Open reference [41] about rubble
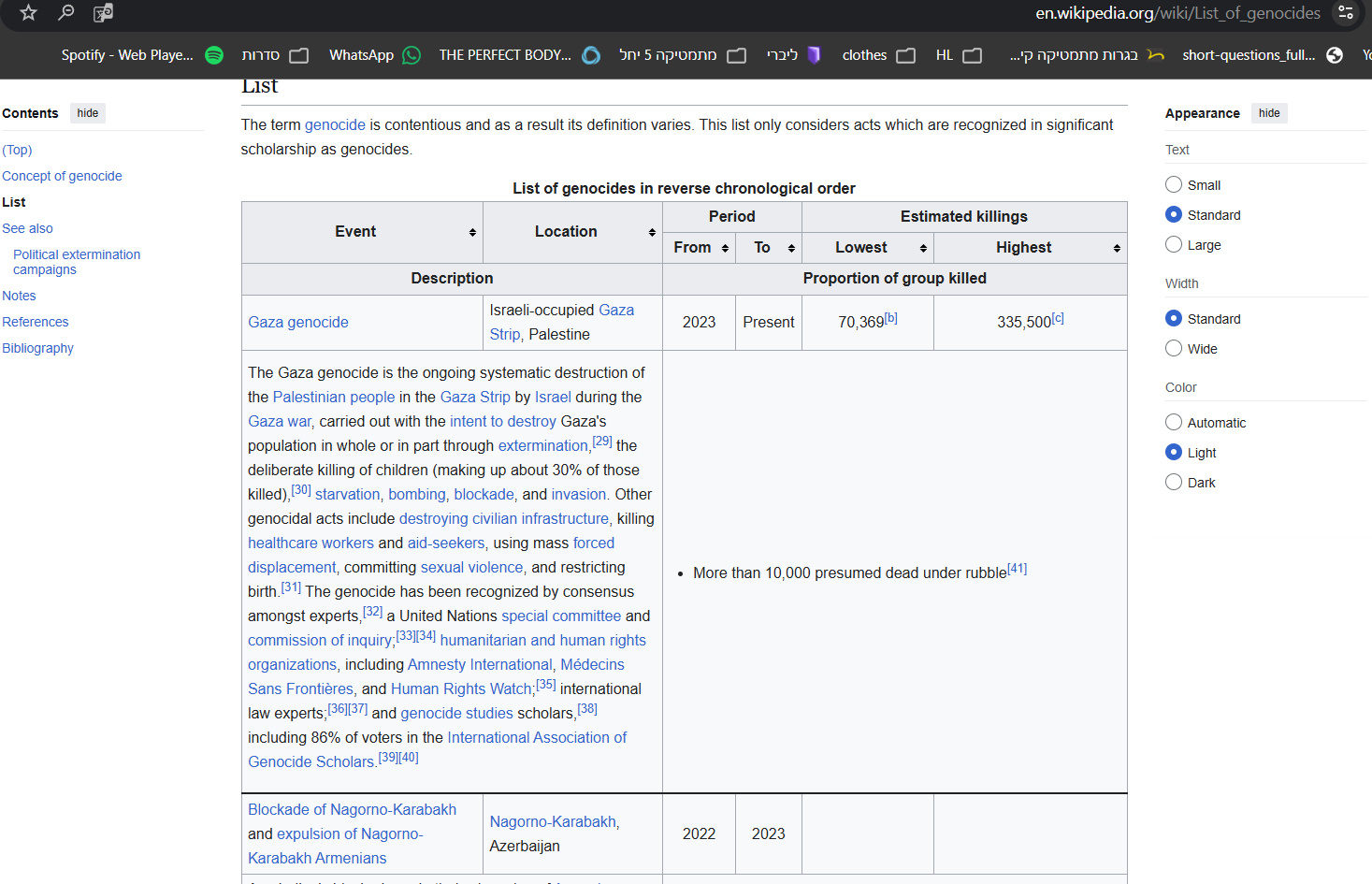Image resolution: width=1372 pixels, height=884 pixels. [x=1018, y=569]
